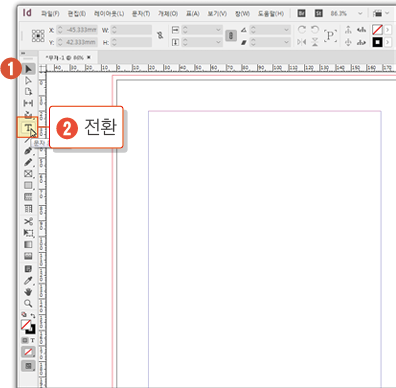
Task: Click control panel black stroke swatch
Action: click(377, 42)
